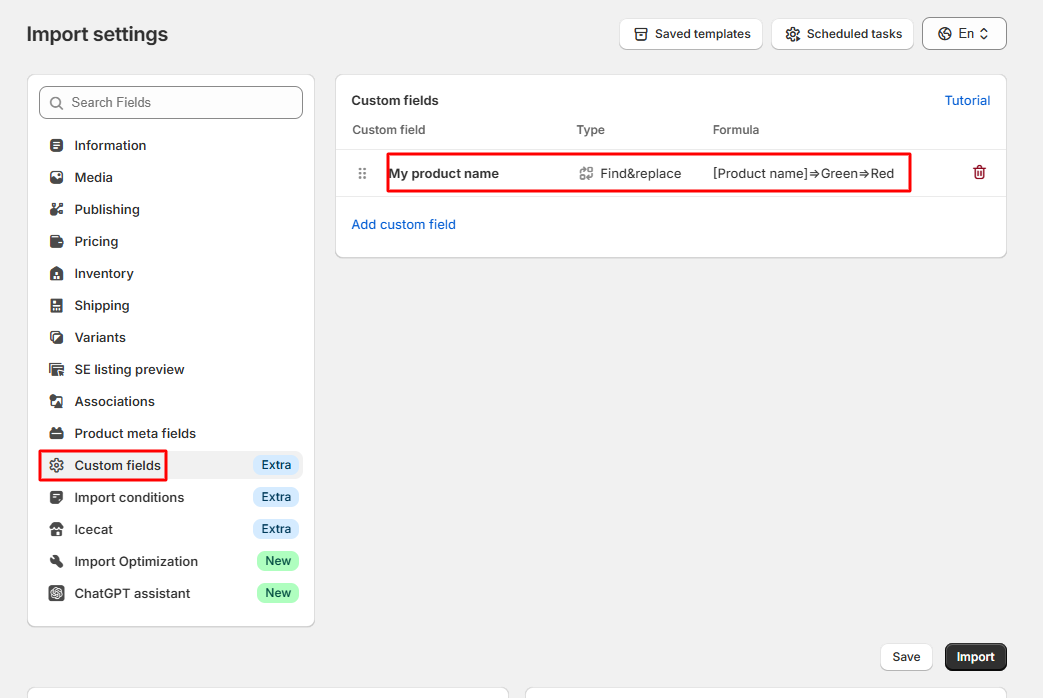Image resolution: width=1043 pixels, height=698 pixels.
Task: Select the Custom fields menu item
Action: click(171, 465)
